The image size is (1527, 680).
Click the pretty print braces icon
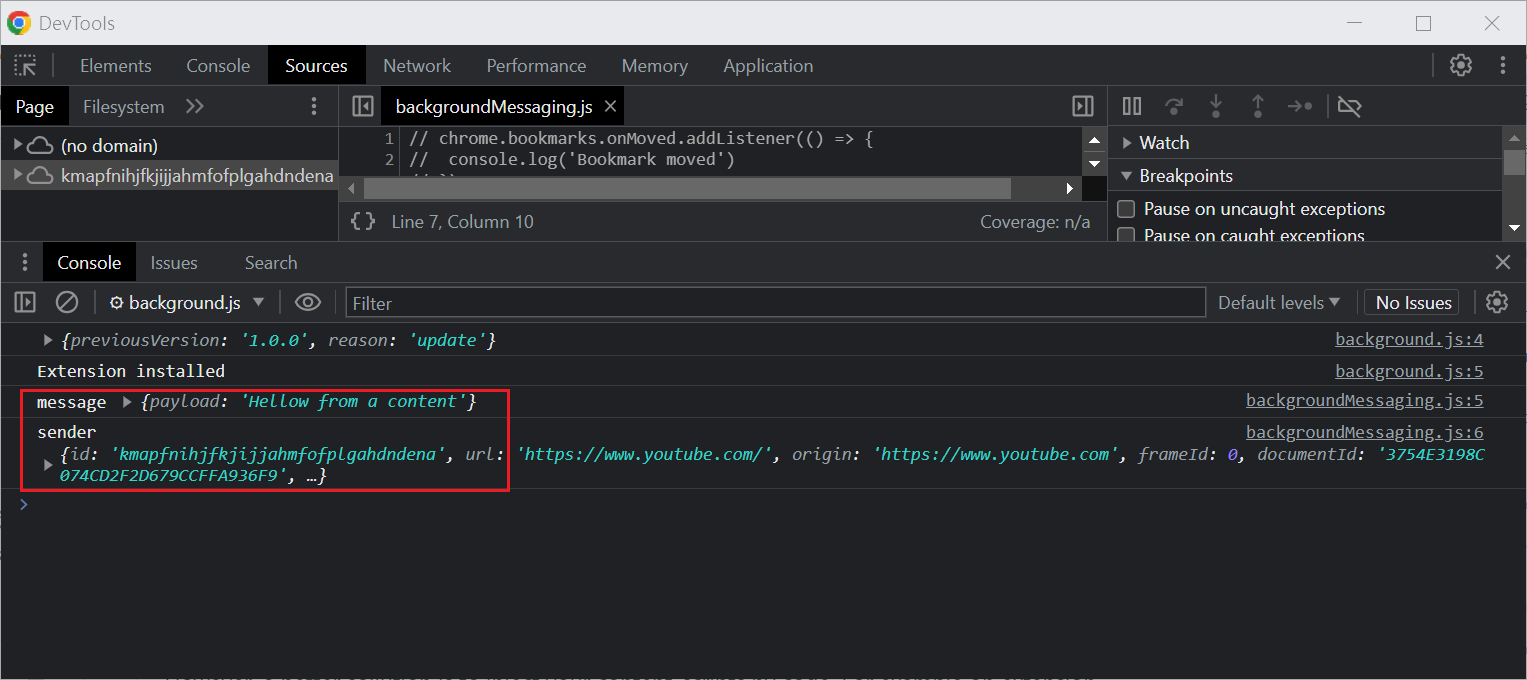coord(363,222)
